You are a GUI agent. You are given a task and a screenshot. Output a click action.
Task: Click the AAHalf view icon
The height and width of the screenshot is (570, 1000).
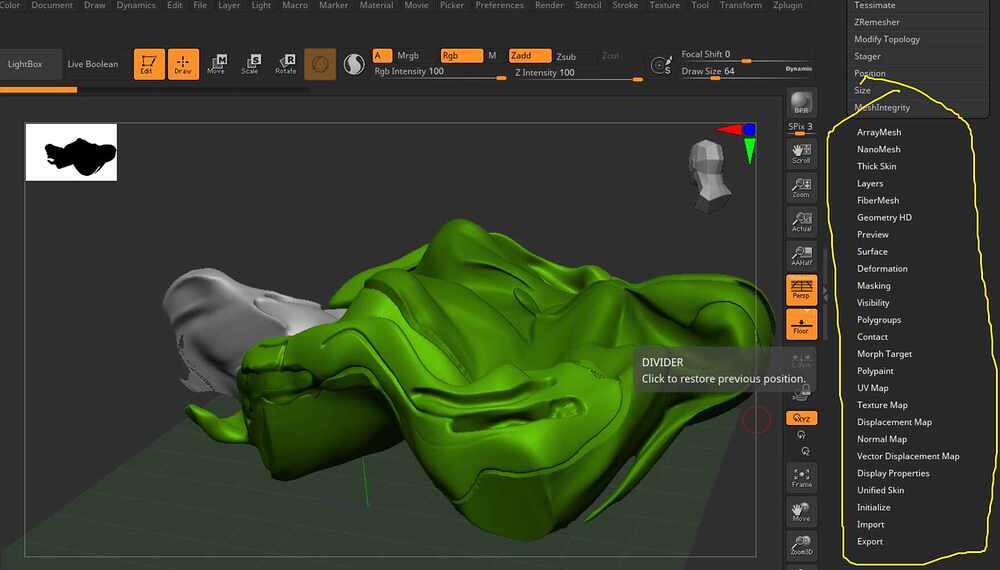tap(801, 255)
